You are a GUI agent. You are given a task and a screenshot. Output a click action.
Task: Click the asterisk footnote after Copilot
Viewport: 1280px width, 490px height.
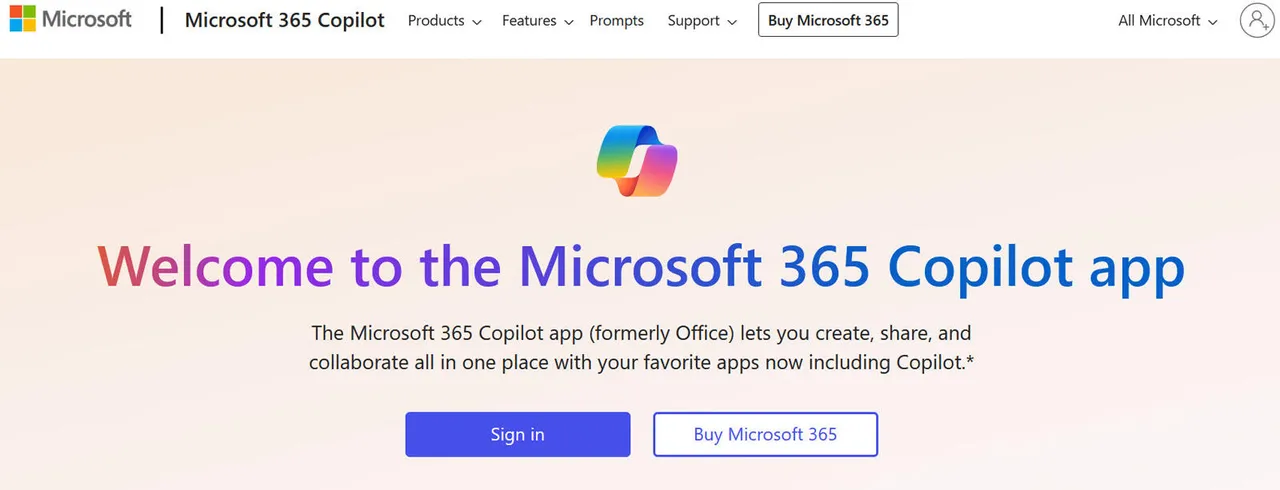tap(970, 360)
